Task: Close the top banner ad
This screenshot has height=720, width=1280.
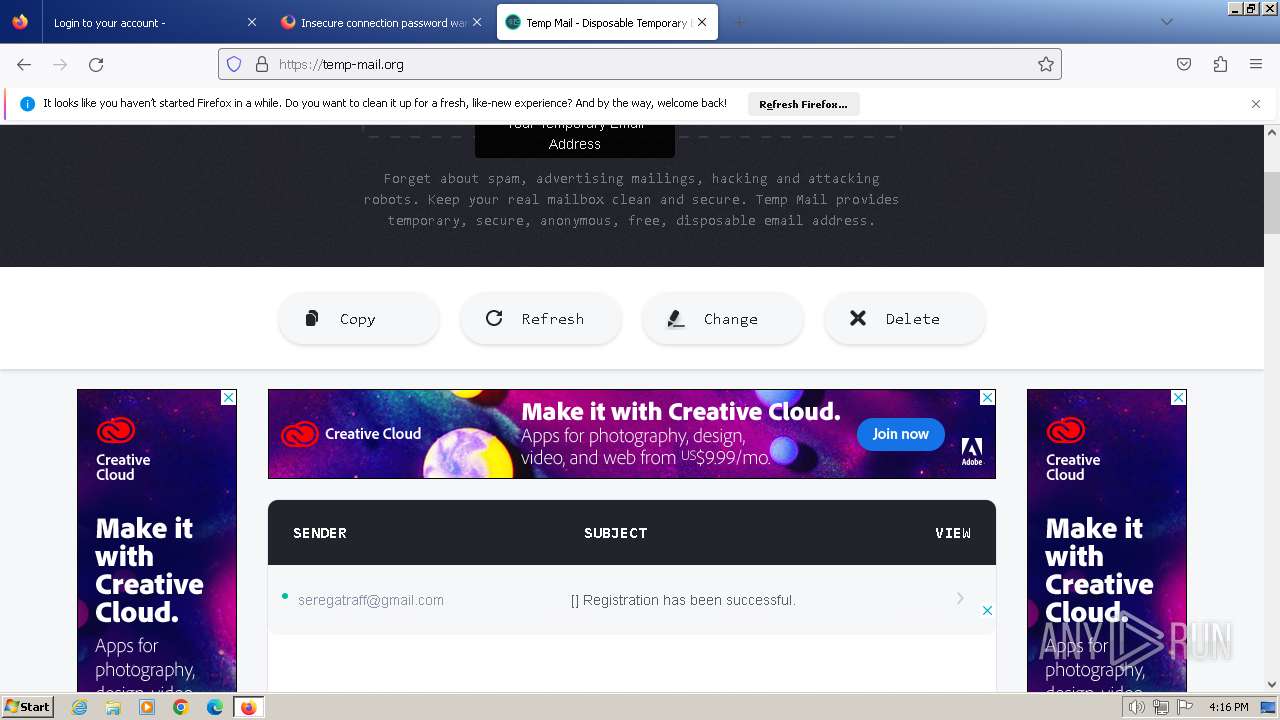Action: 987,397
